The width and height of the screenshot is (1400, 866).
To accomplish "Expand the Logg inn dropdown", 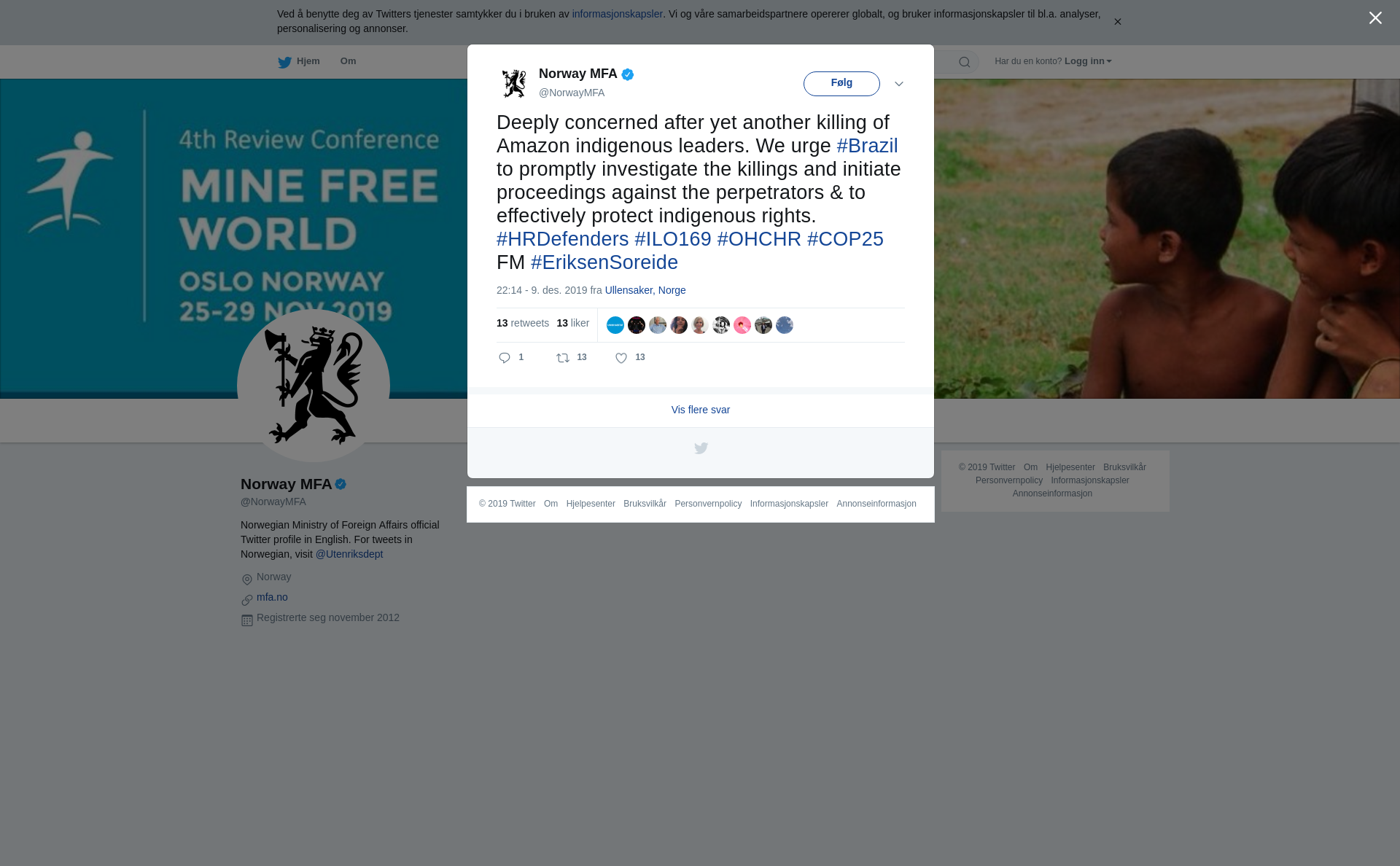I will [1088, 61].
